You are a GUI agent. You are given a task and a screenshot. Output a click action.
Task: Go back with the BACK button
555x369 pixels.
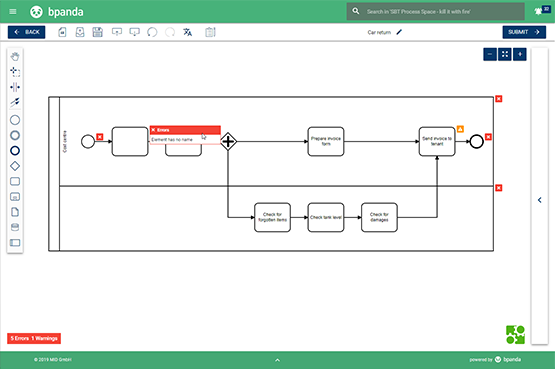point(27,32)
